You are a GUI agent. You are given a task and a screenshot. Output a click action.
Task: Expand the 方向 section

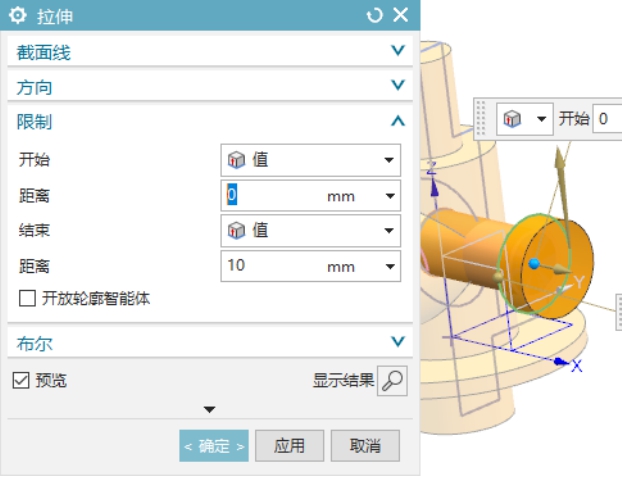click(398, 85)
